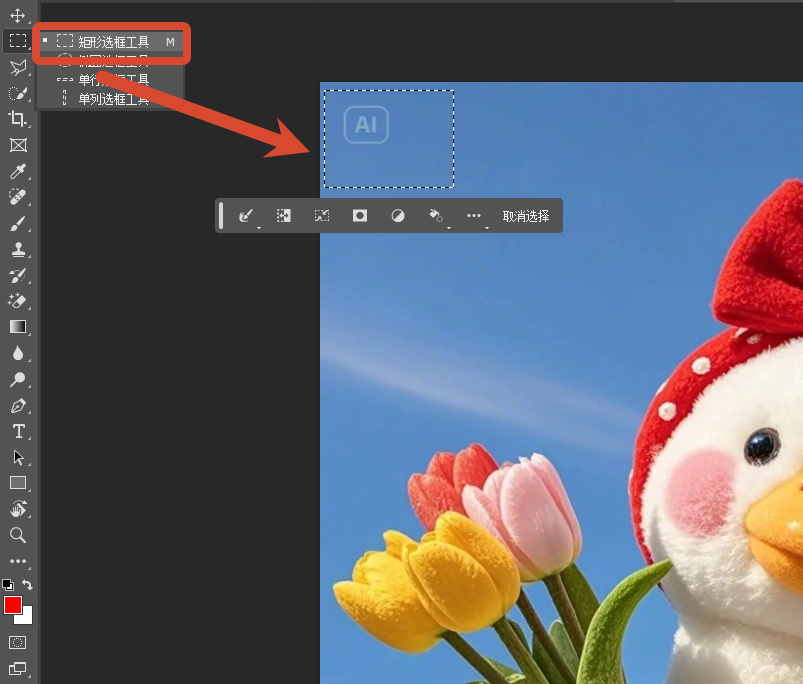Select the Rectangle shape tool

pyautogui.click(x=18, y=483)
